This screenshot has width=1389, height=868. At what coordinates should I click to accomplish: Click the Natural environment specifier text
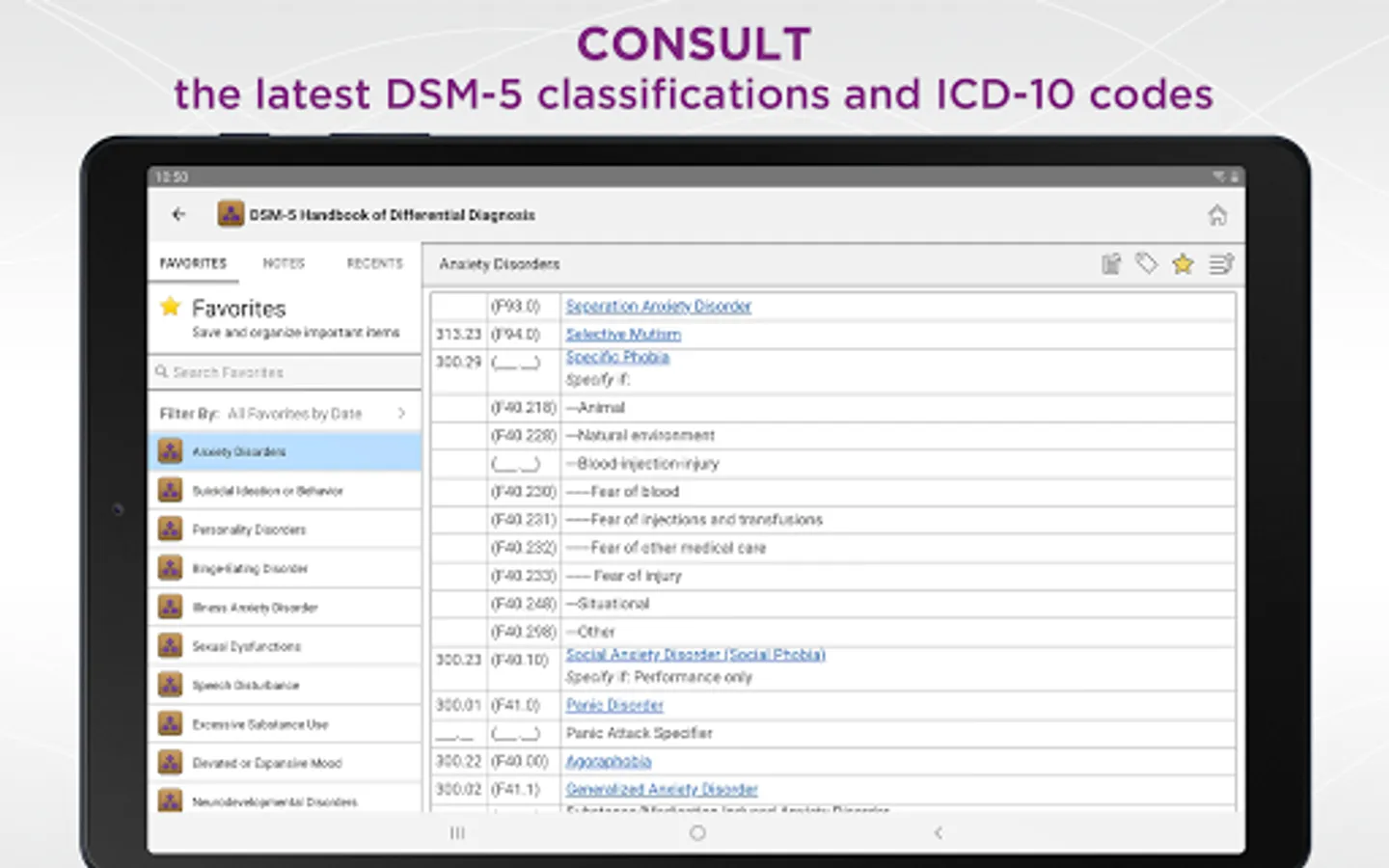(x=640, y=436)
